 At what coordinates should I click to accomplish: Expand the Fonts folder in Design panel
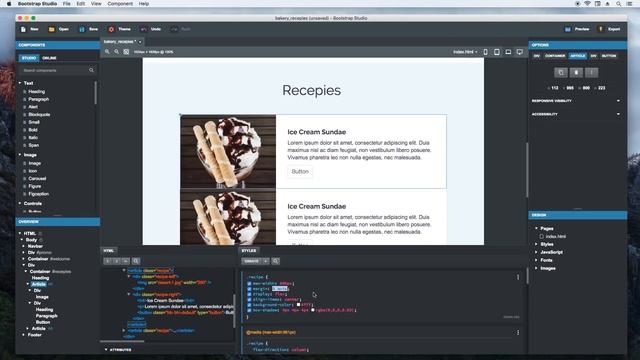(x=536, y=260)
